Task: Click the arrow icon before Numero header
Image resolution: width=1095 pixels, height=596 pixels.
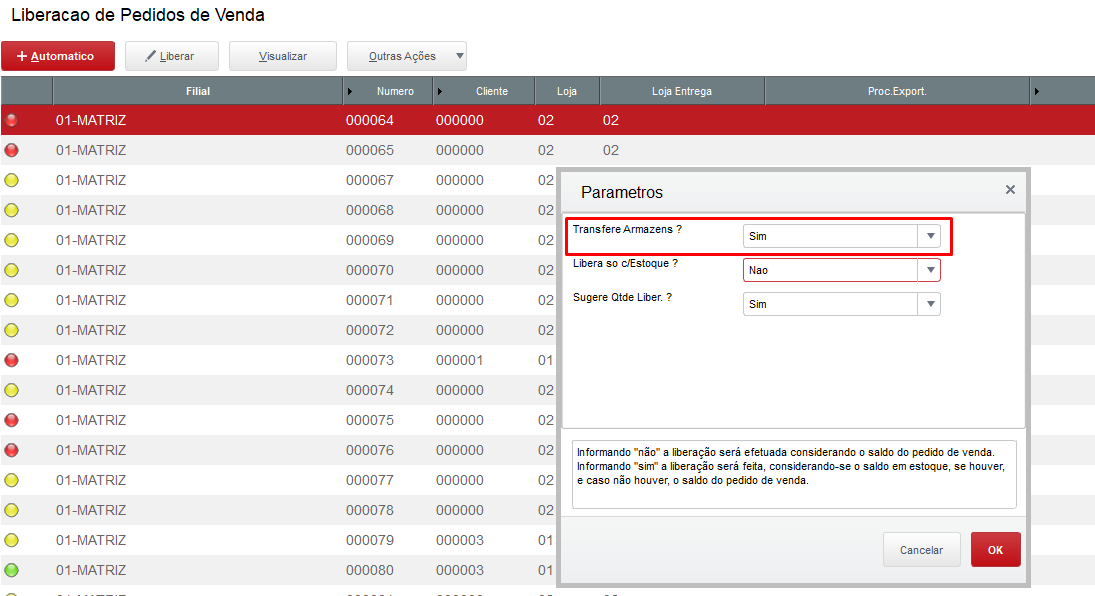Action: pos(350,92)
